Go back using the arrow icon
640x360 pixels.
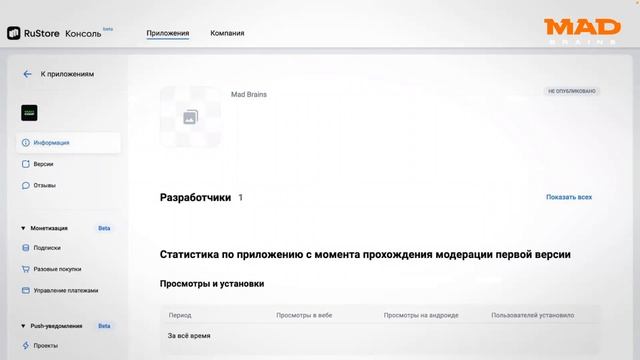tap(27, 74)
